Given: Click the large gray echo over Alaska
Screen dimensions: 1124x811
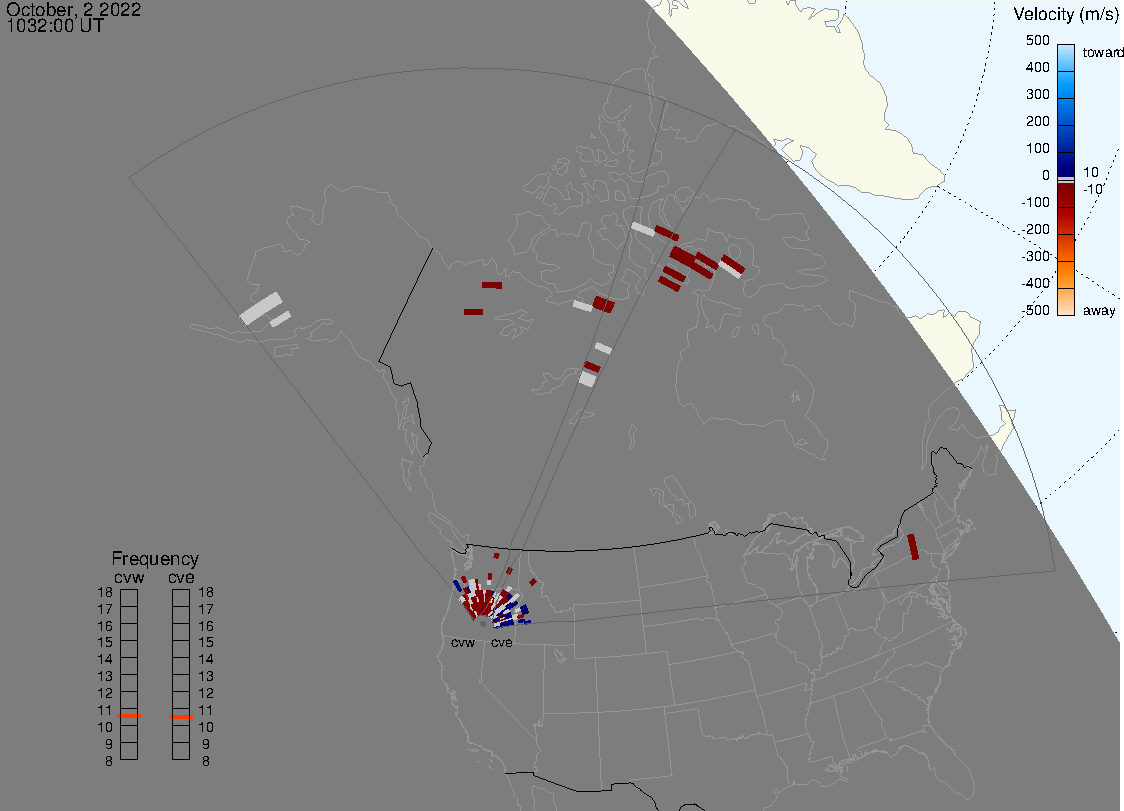Looking at the screenshot, I should click(x=261, y=308).
